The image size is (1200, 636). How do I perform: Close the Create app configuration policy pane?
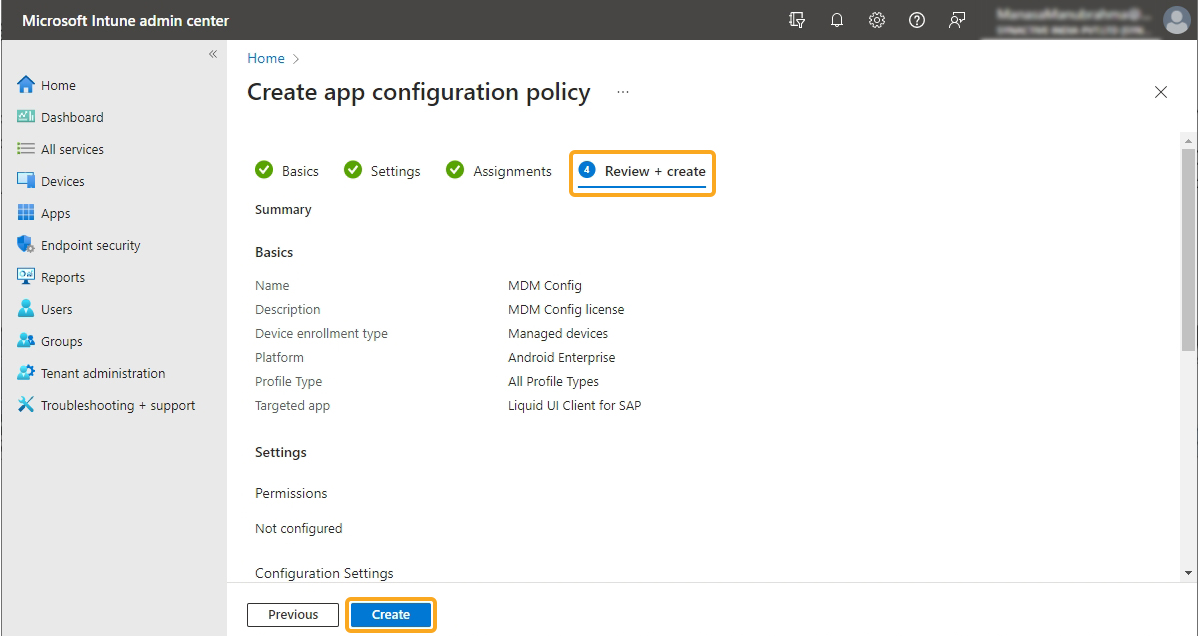click(x=1161, y=92)
